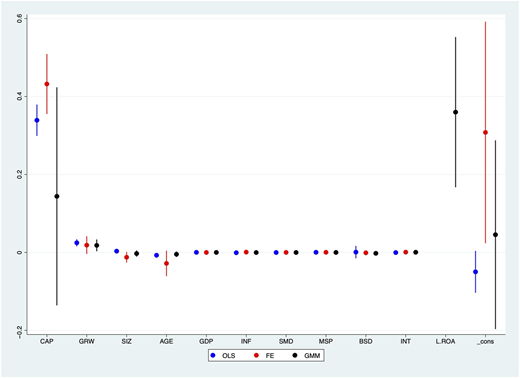This screenshot has height=378, width=520.
Task: Select the red FE point for CAP
Action: pyautogui.click(x=47, y=84)
